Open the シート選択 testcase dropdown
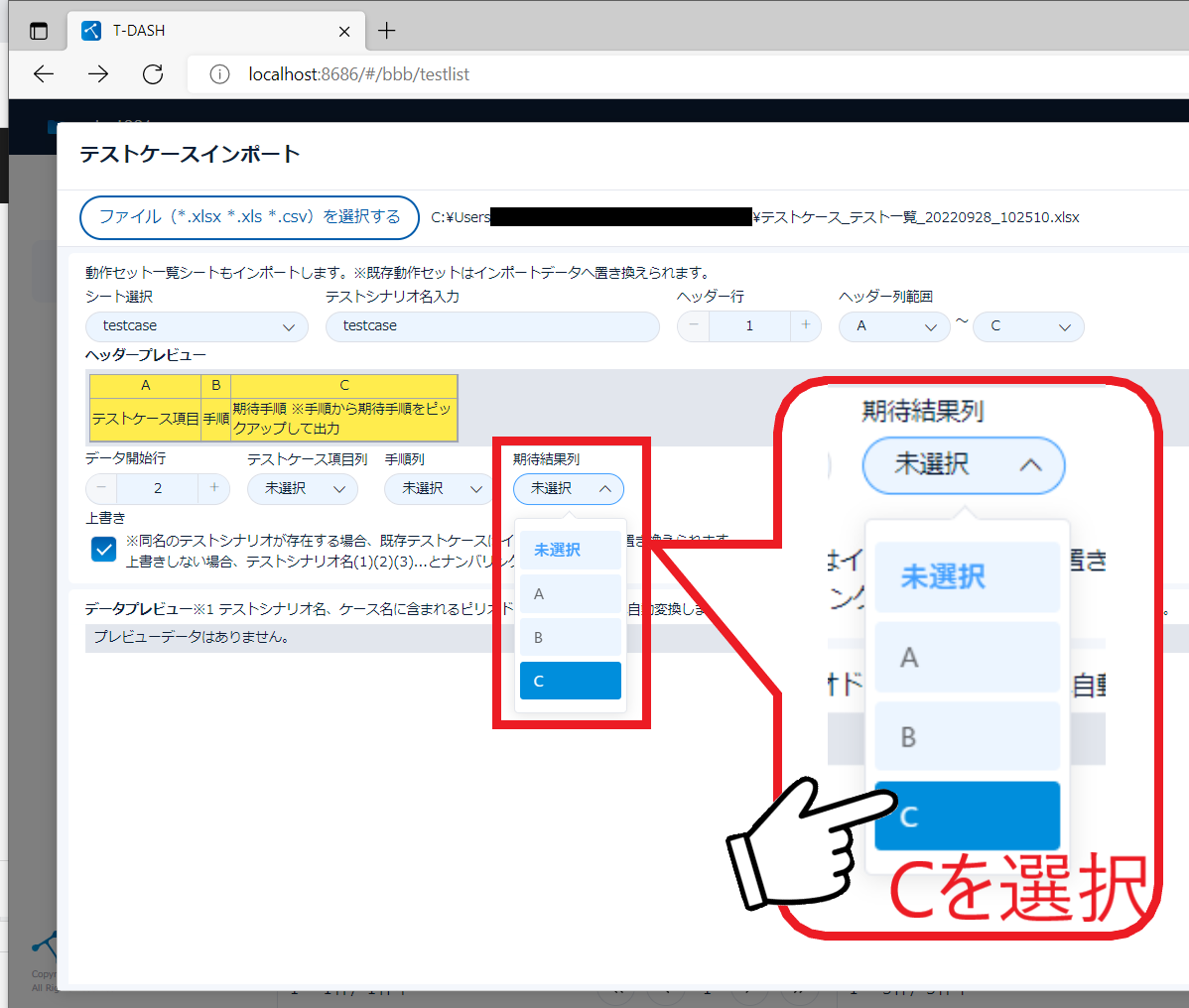 pyautogui.click(x=197, y=326)
